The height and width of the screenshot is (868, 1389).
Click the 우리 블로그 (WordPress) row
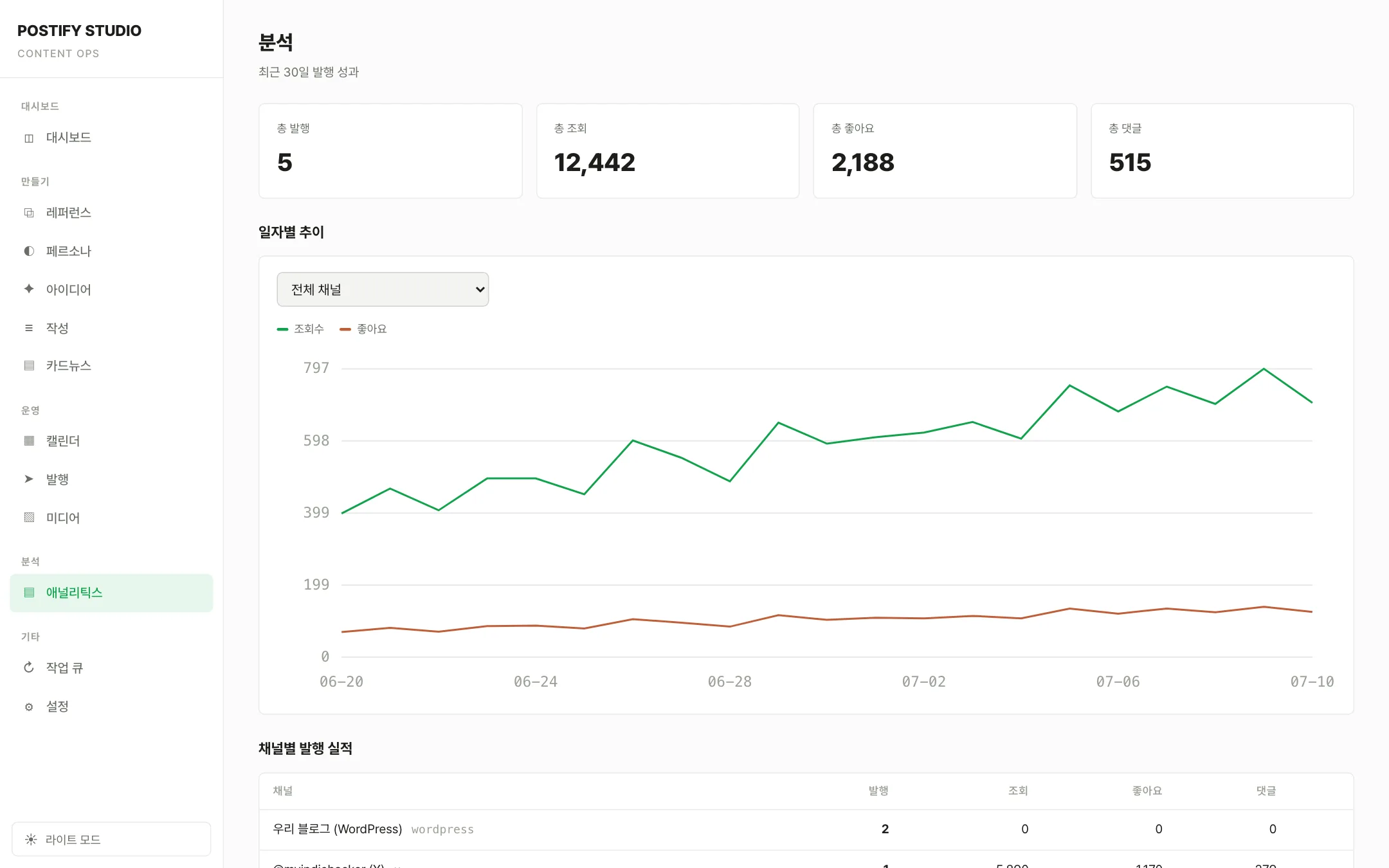(x=806, y=829)
